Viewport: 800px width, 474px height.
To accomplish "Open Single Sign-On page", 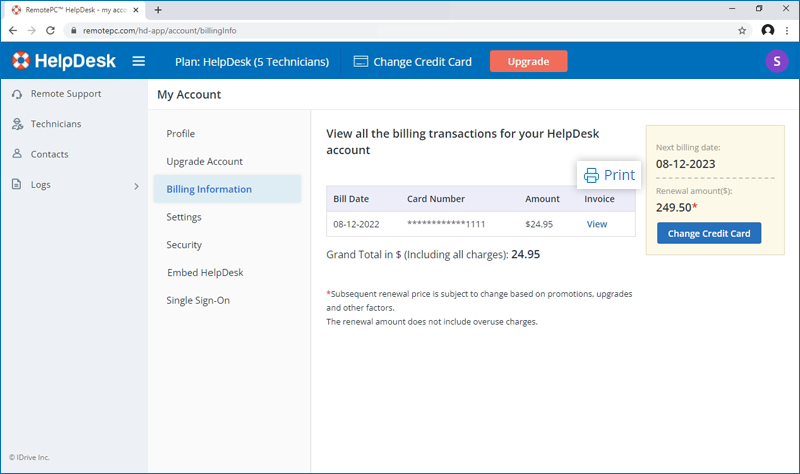I will (198, 301).
